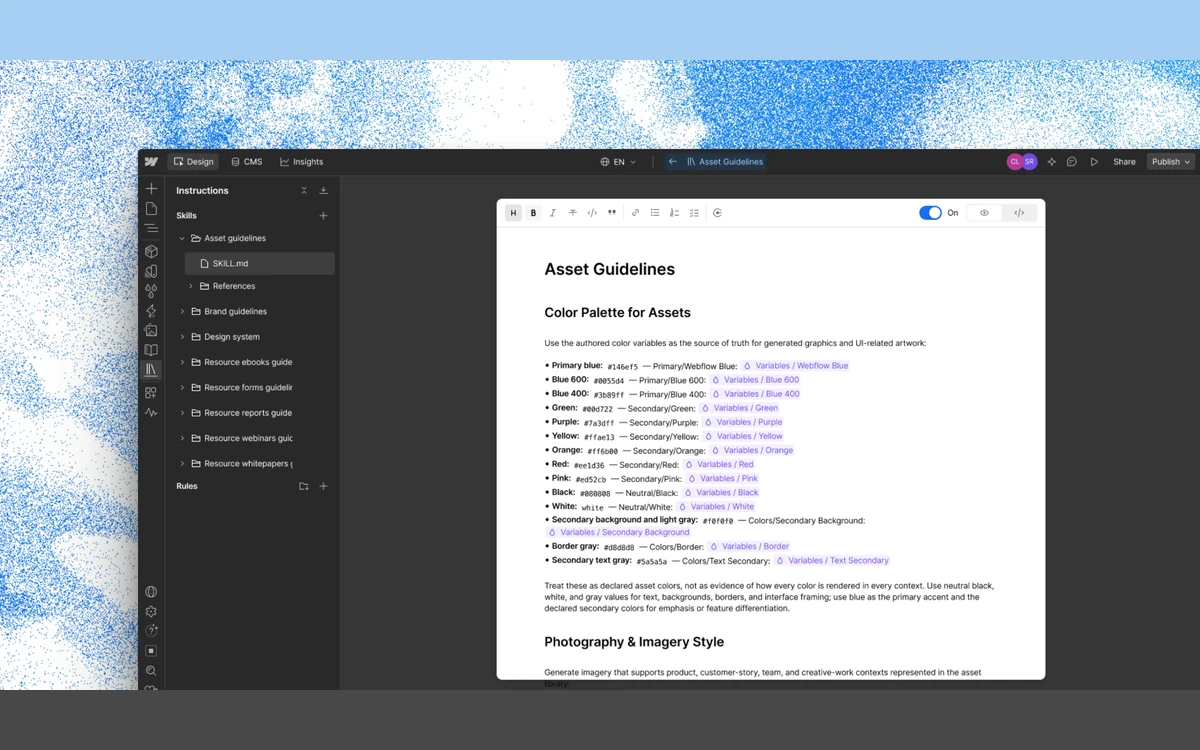Viewport: 1200px width, 750px height.
Task: Insert a bulleted list
Action: [x=655, y=213]
